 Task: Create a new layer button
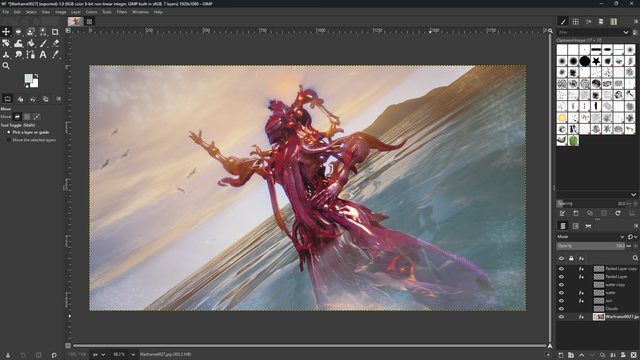[x=561, y=355]
